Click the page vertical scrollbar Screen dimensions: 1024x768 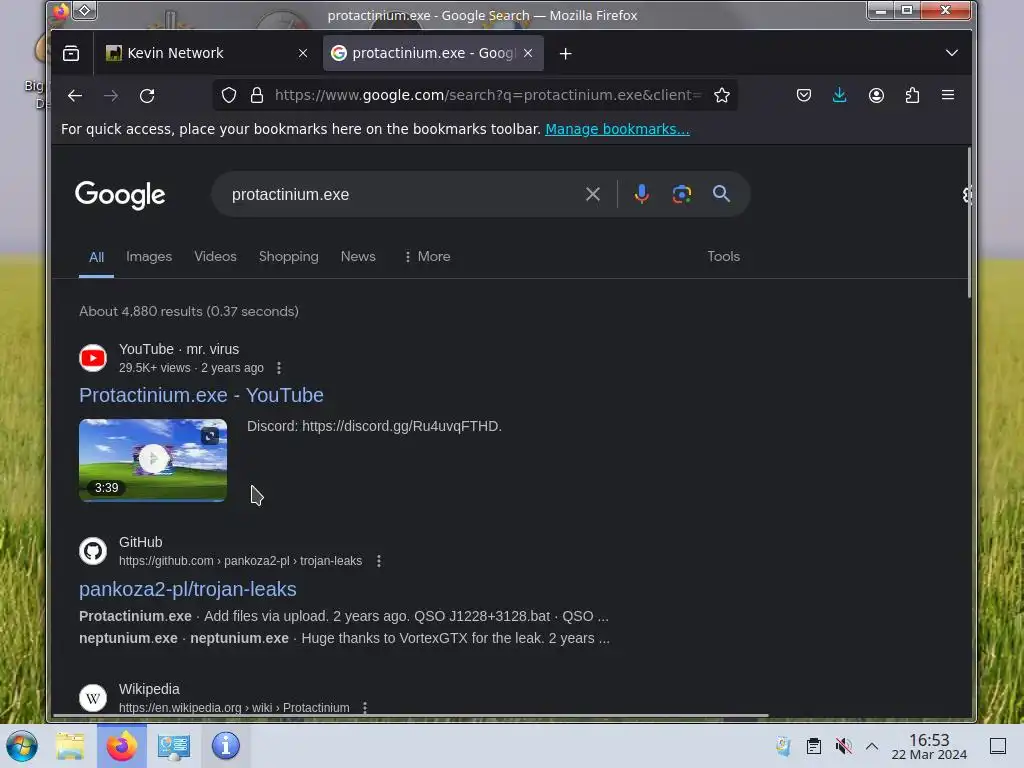coord(969,222)
